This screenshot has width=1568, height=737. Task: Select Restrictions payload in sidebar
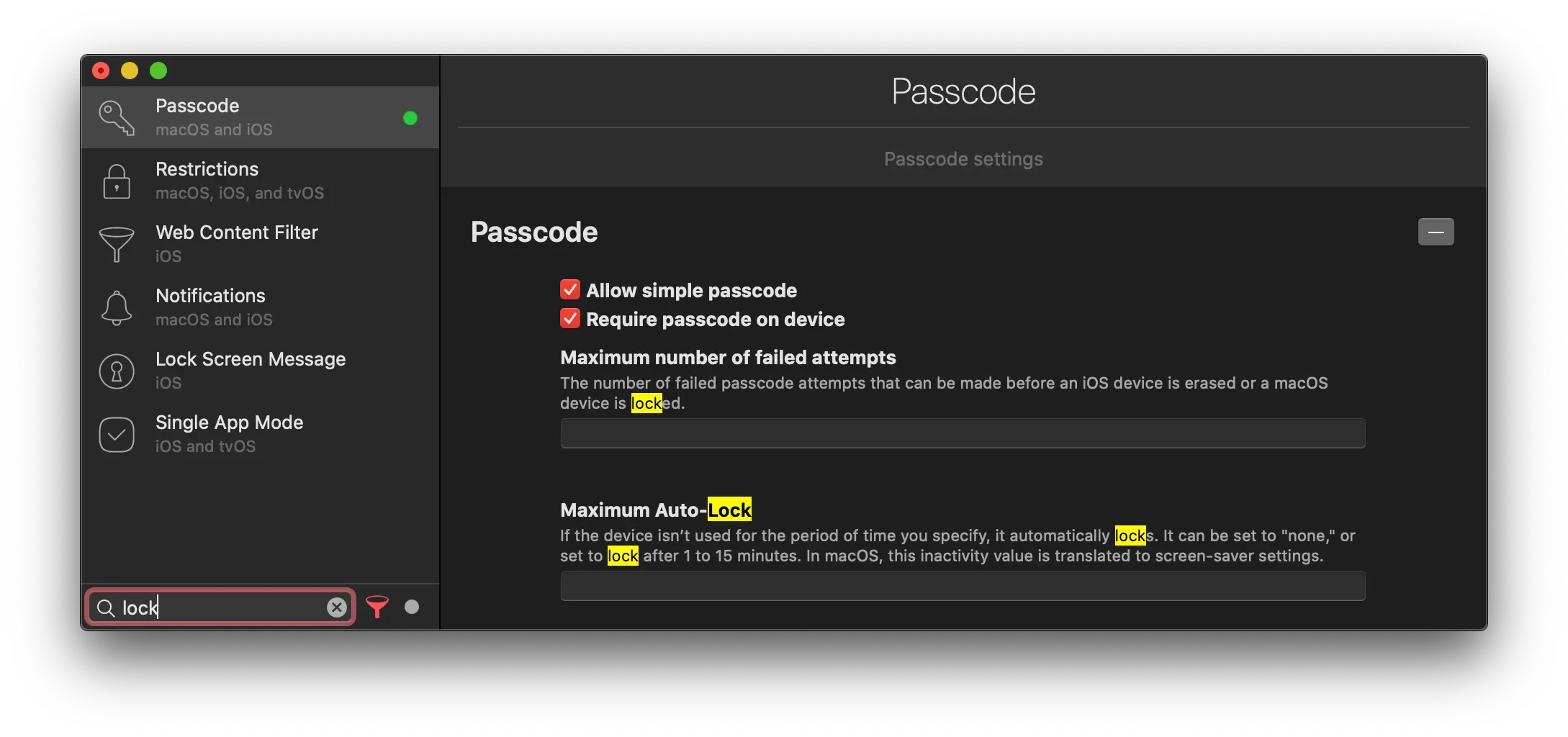tap(207, 170)
